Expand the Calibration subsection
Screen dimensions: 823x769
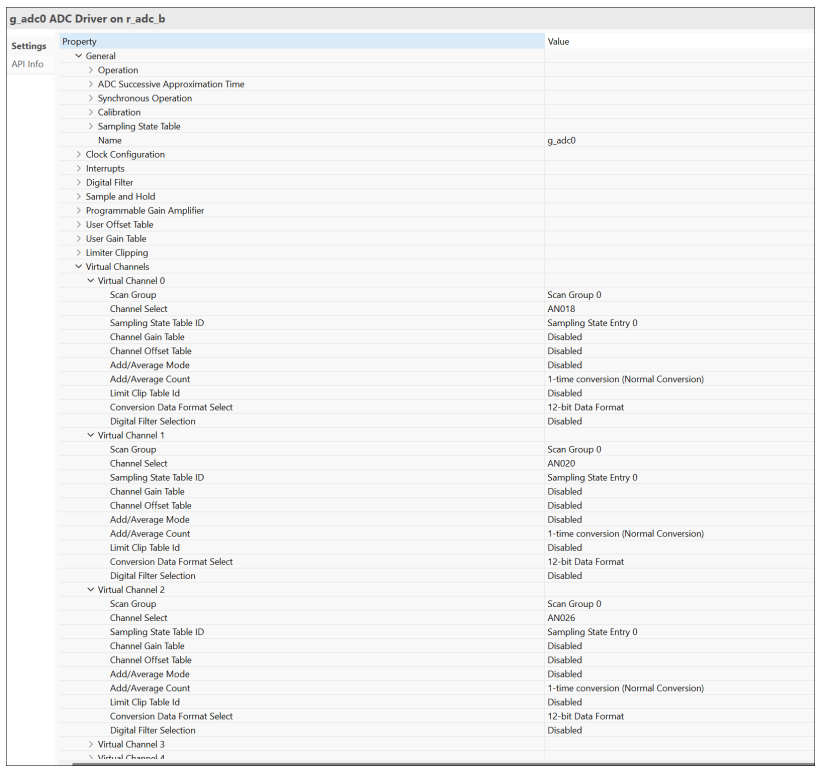click(x=91, y=112)
